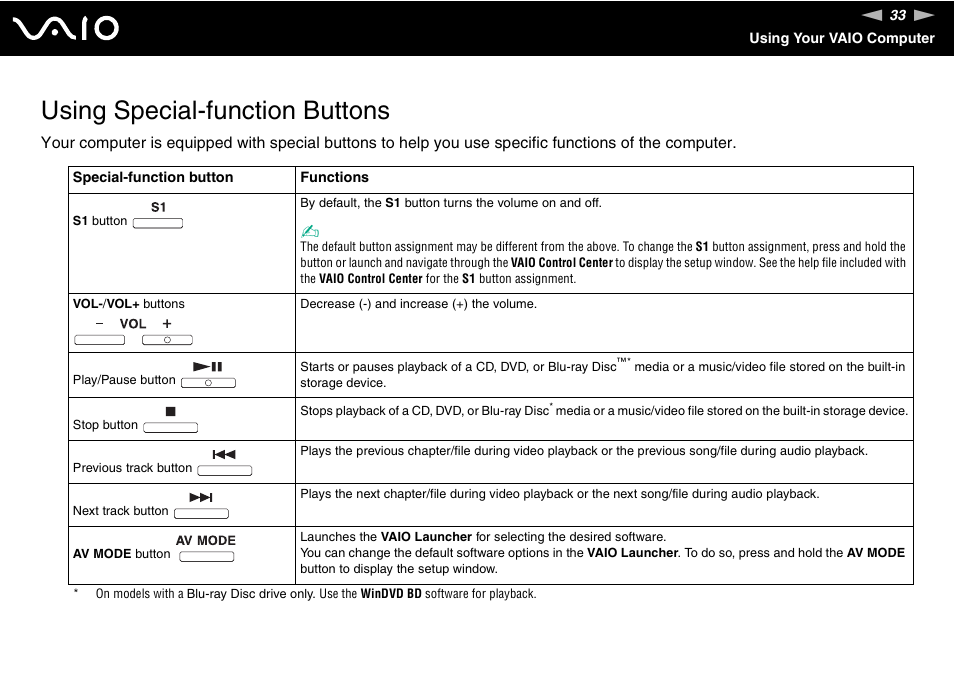Click the Previous track symbol icon

(x=224, y=454)
